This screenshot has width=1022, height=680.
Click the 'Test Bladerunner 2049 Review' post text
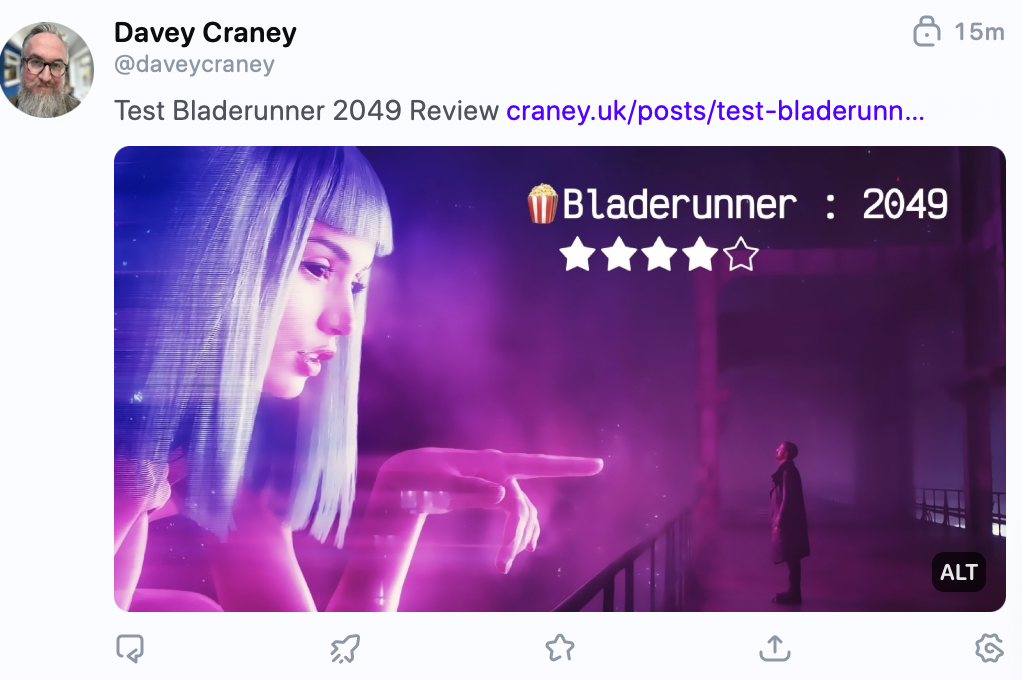(x=306, y=111)
